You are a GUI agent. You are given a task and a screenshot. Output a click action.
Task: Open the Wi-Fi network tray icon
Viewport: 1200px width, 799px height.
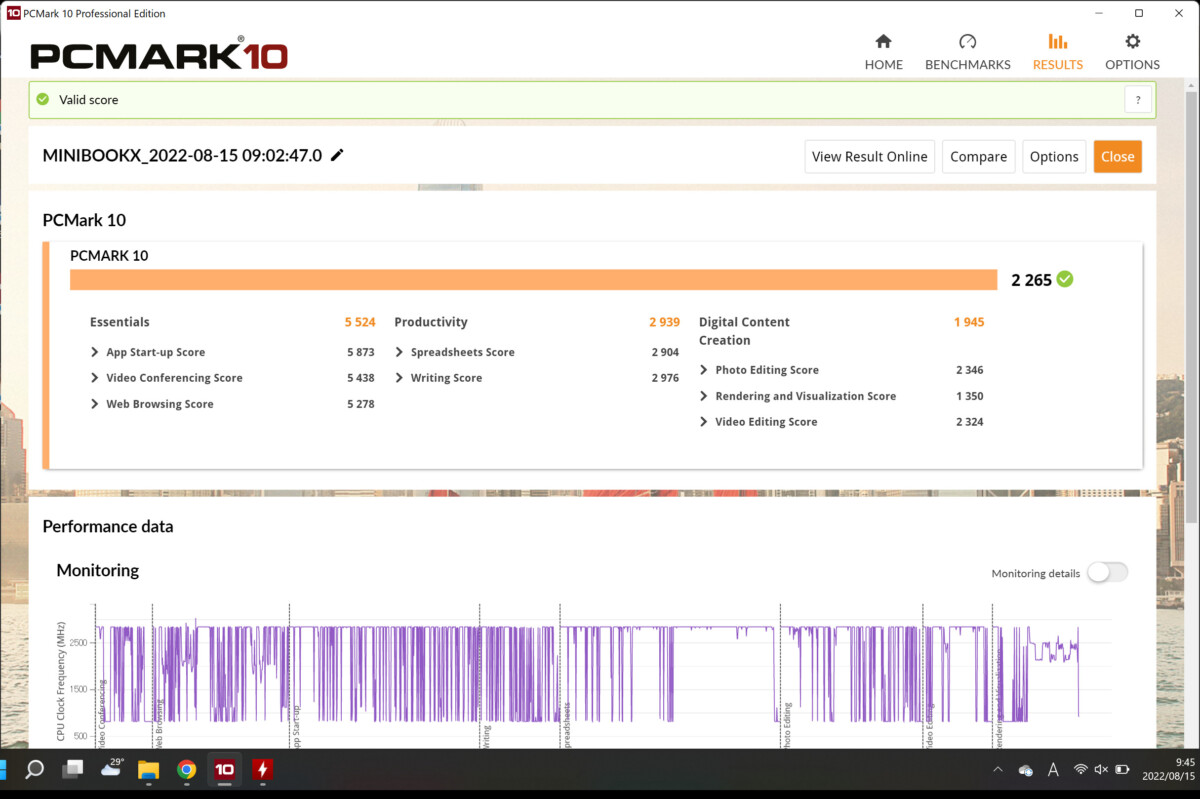1081,770
